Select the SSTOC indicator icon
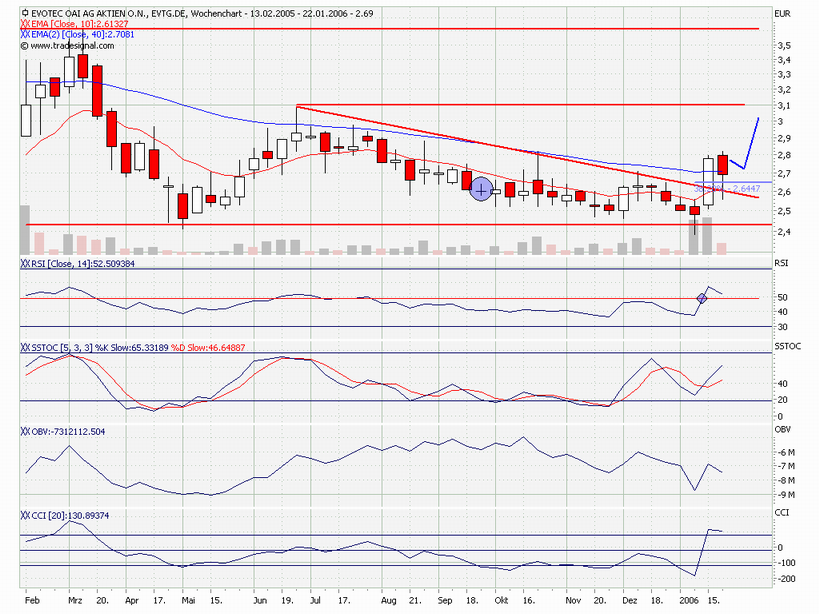819x614 pixels. (25, 346)
